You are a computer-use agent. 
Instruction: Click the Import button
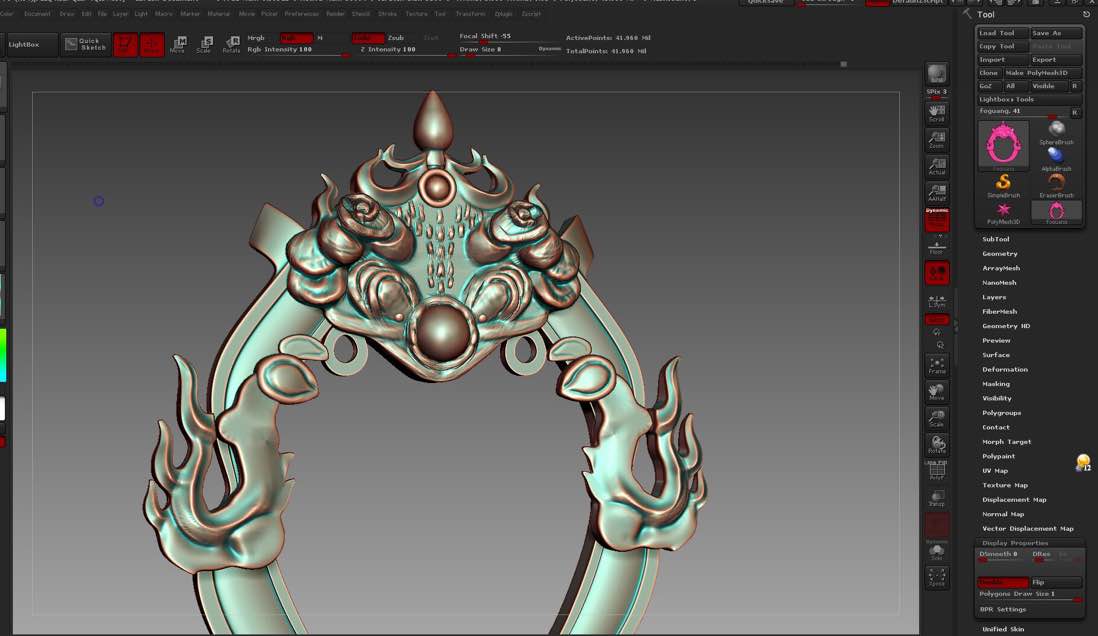[1003, 60]
